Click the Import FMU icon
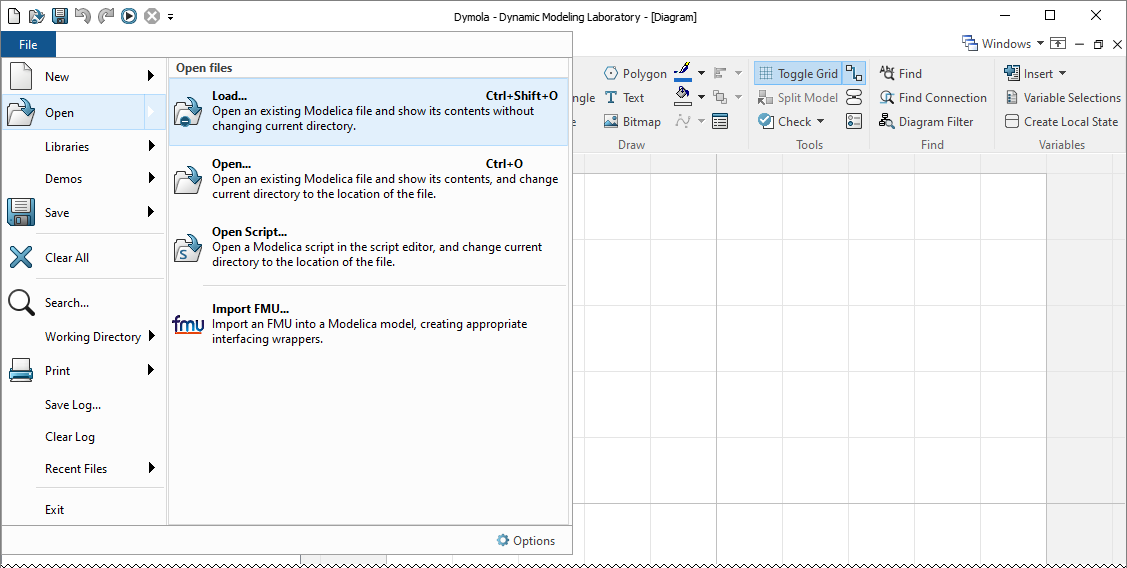The width and height of the screenshot is (1127, 568). point(188,325)
